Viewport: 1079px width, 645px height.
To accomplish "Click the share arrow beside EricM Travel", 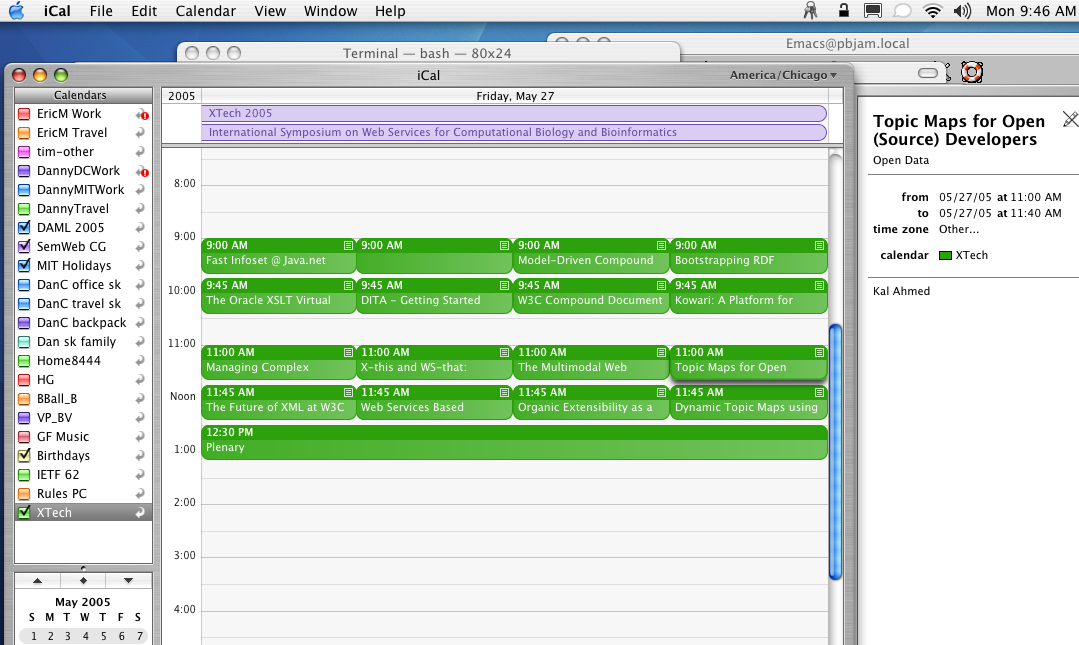I will 140,133.
